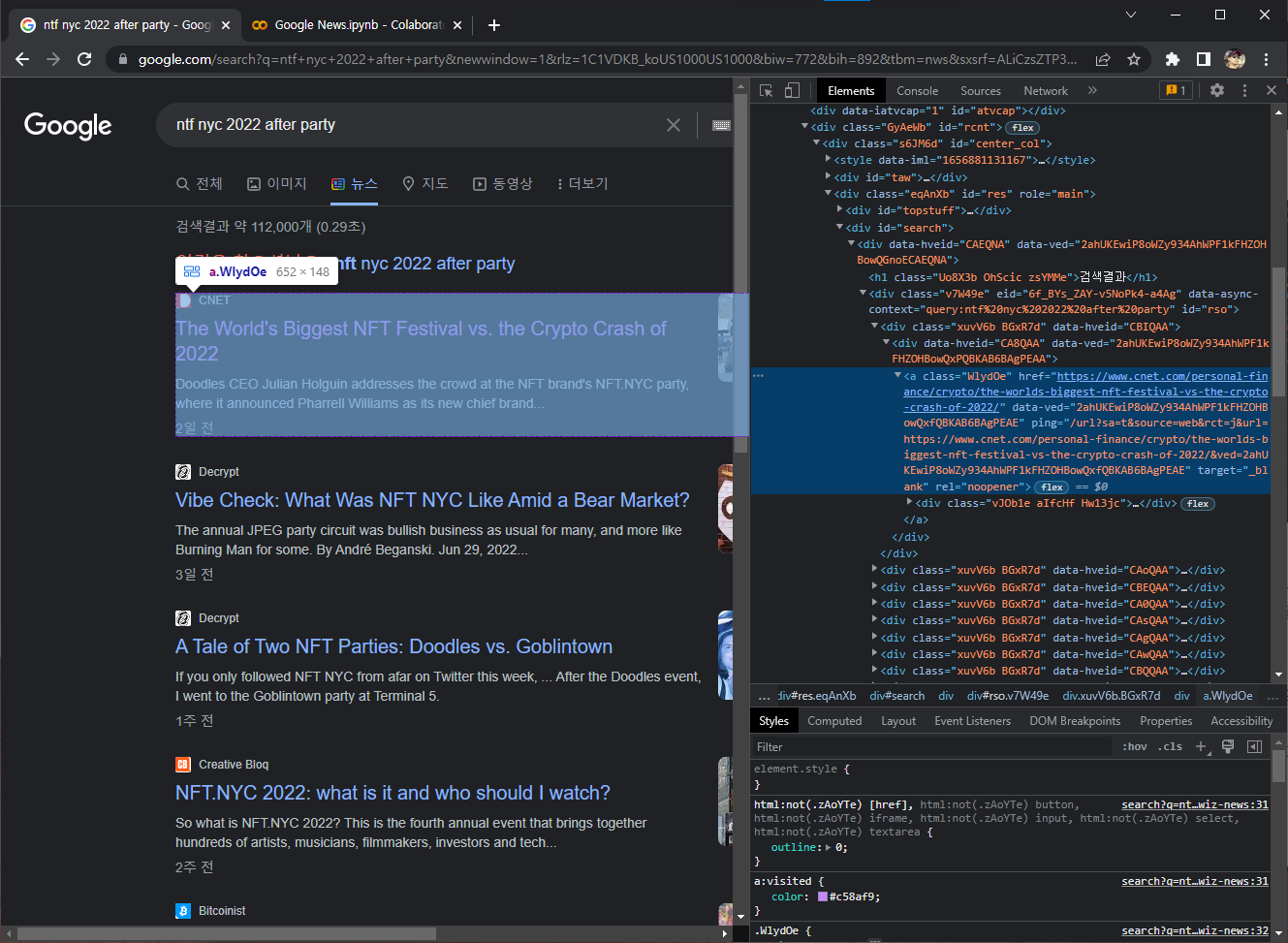Toggle element classes .cls
The height and width of the screenshot is (943, 1288).
tap(1170, 746)
